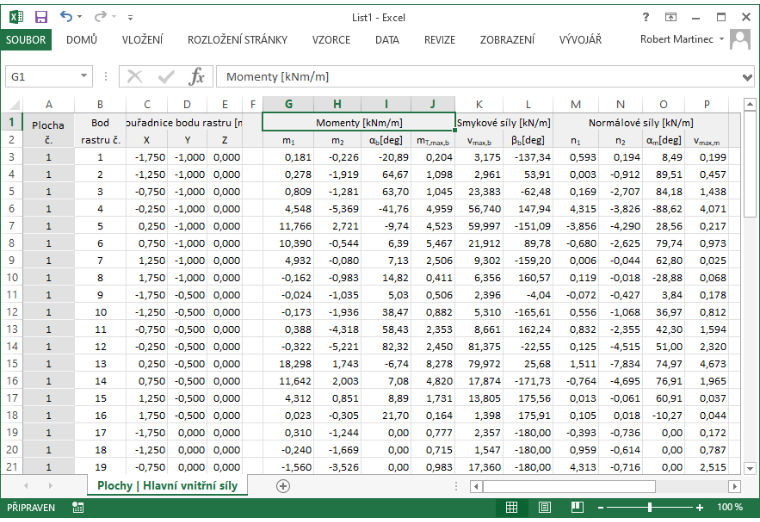Switch to Page Break Preview icon

click(x=577, y=507)
